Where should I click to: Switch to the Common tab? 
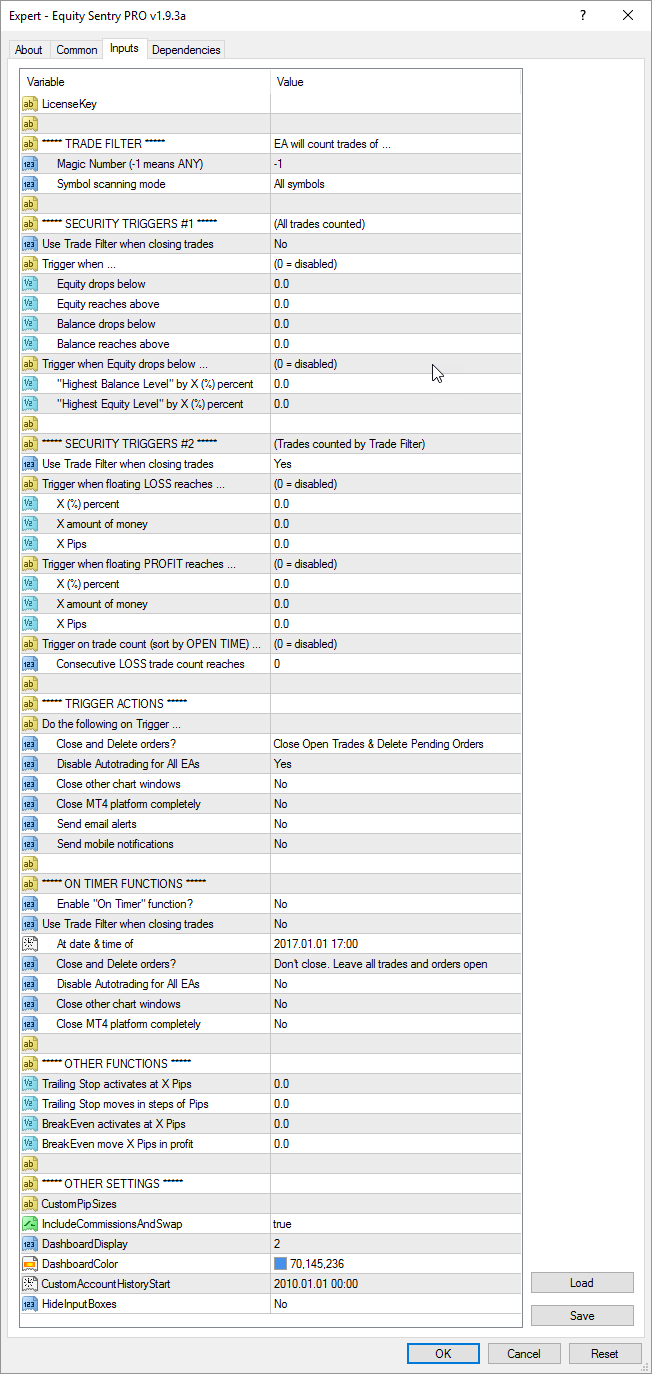click(77, 50)
